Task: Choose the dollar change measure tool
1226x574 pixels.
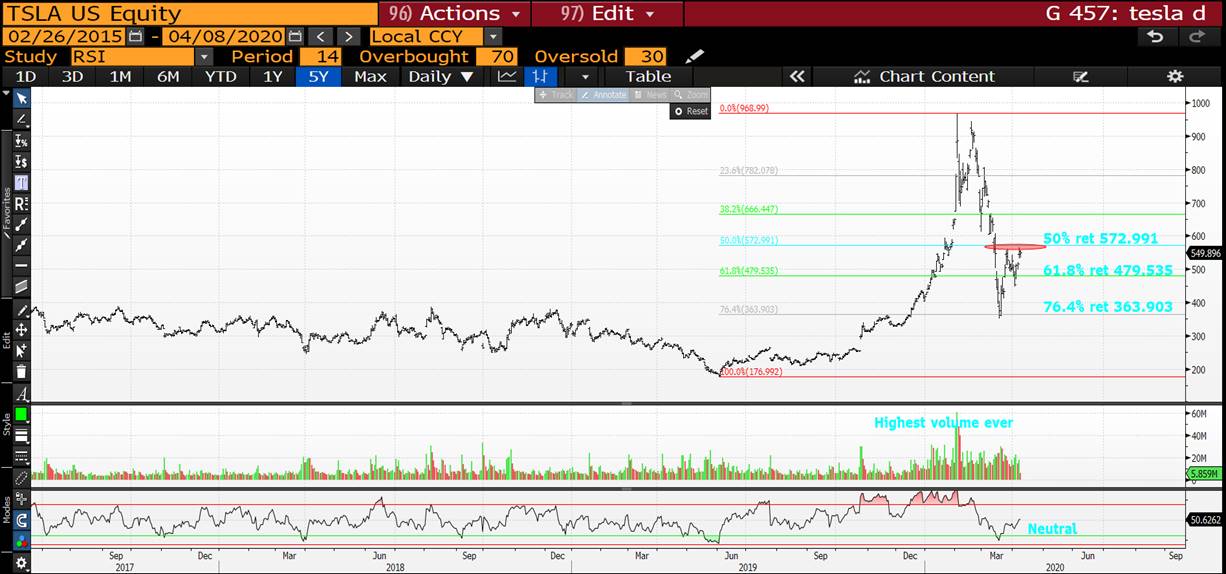Action: (22, 161)
